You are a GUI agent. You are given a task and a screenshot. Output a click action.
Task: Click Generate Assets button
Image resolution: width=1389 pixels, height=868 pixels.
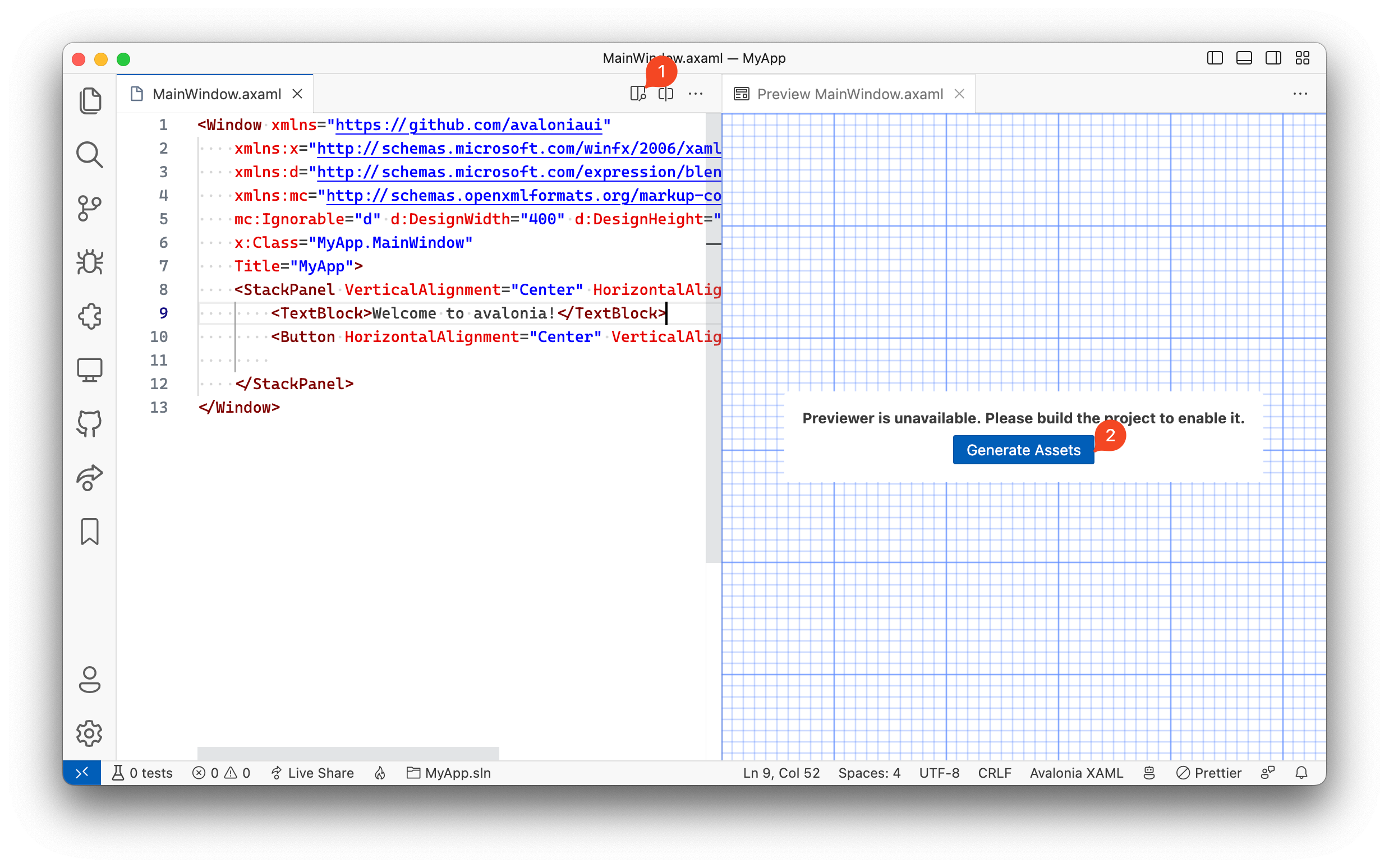tap(1025, 450)
